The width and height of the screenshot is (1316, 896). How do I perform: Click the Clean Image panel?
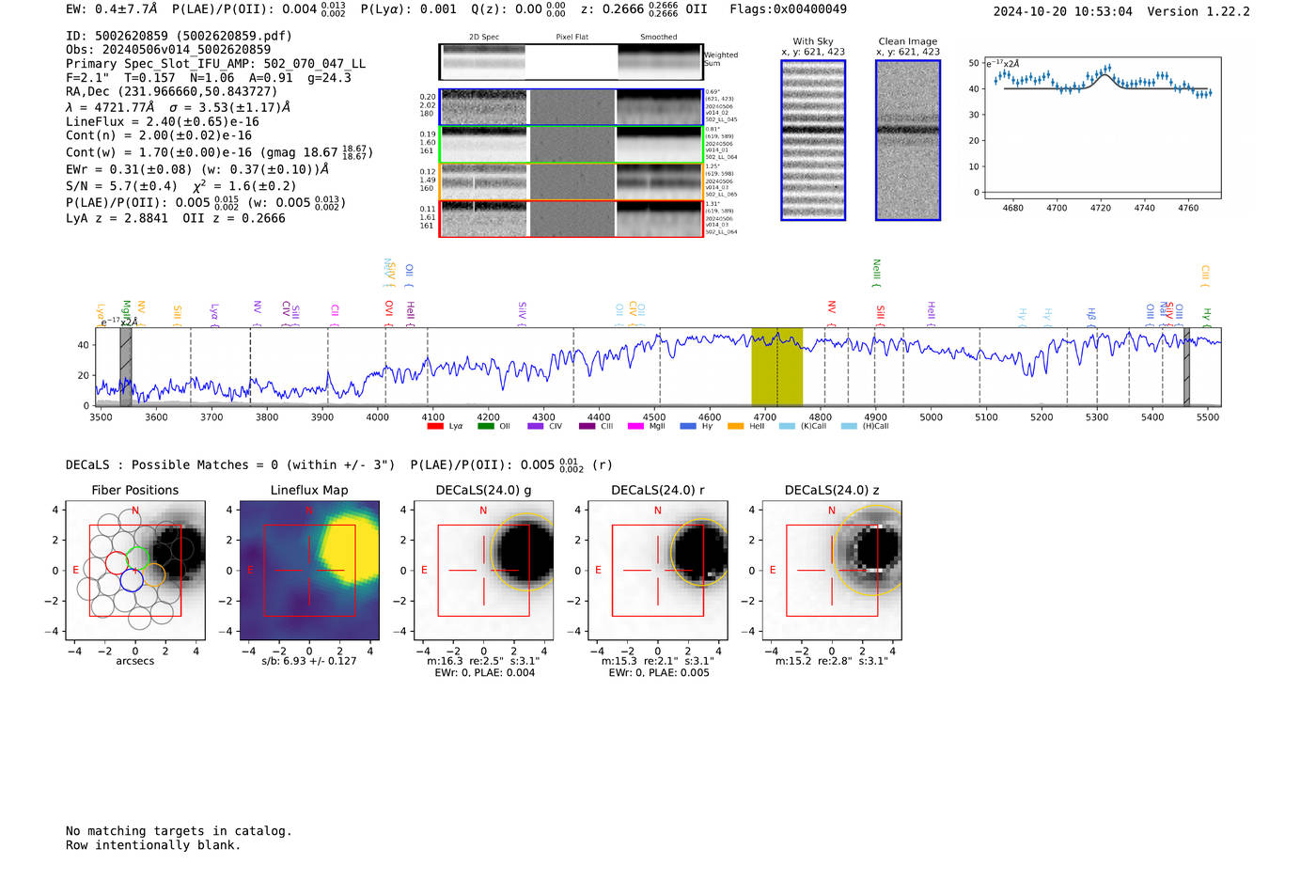coord(908,140)
